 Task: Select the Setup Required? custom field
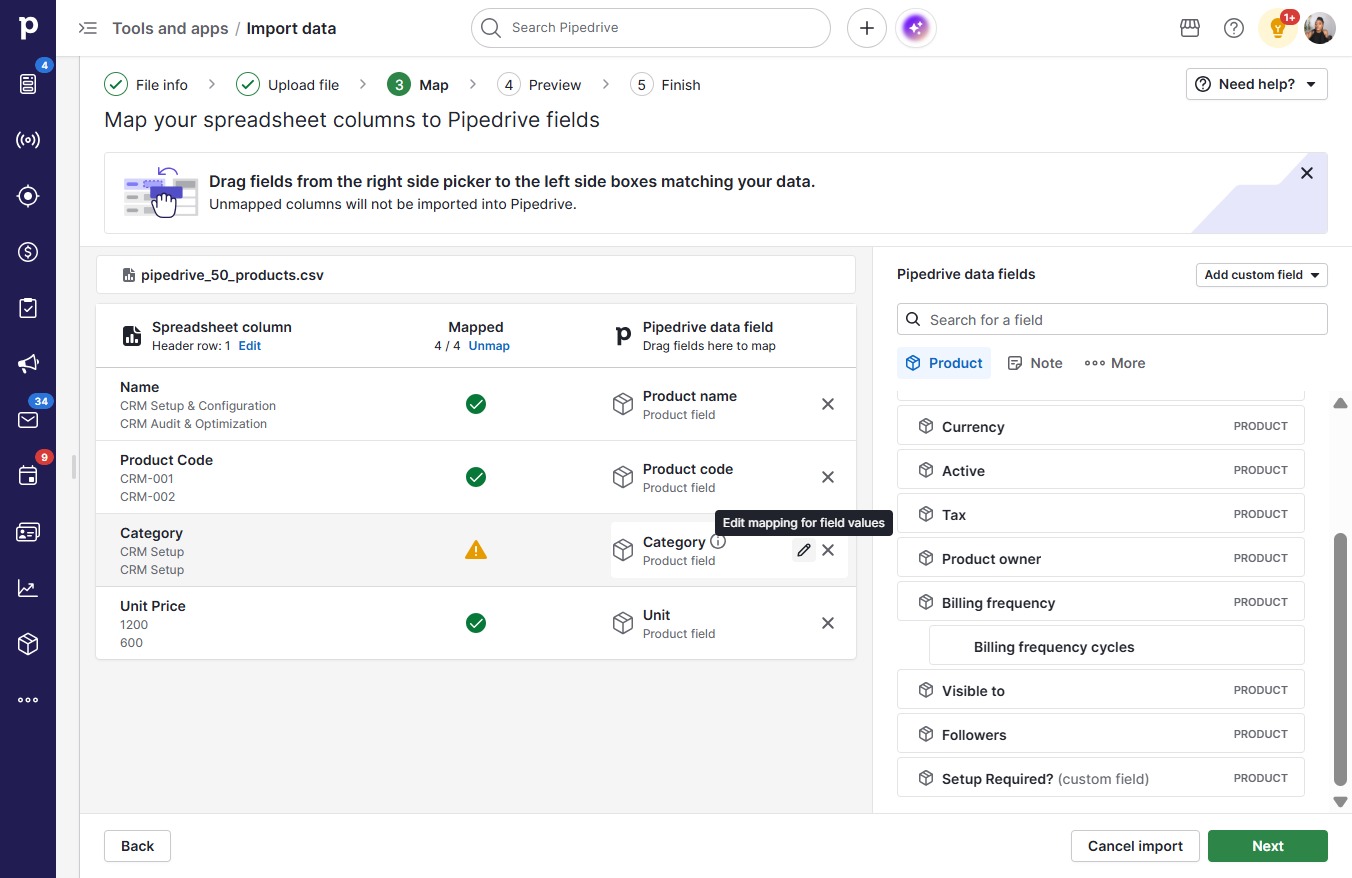1101,779
